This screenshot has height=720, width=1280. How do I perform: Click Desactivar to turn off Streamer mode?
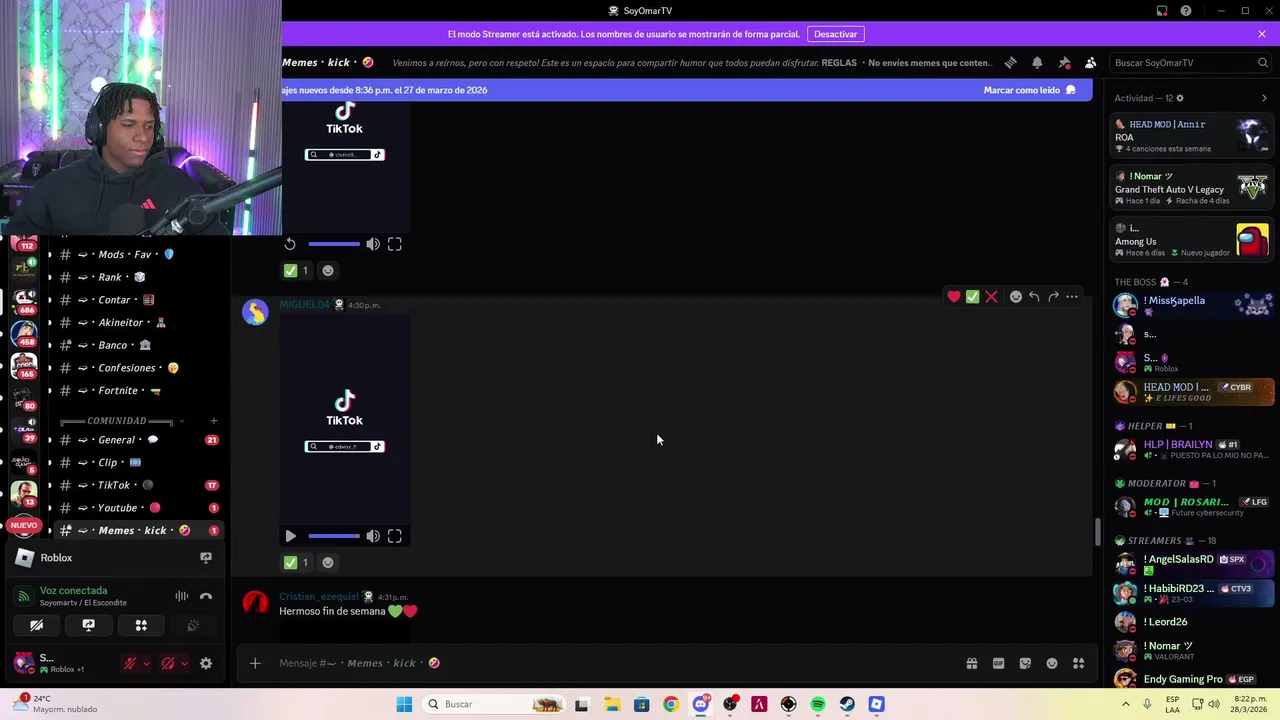coord(835,34)
